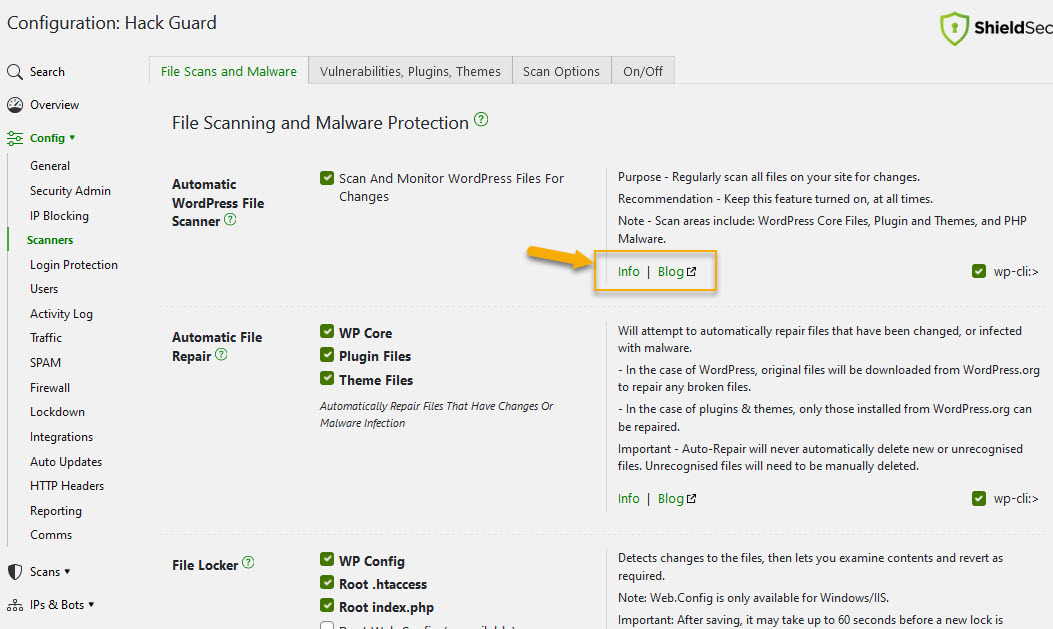Switch to the Scan Options tab
Screen dimensions: 1053x629
(561, 70)
